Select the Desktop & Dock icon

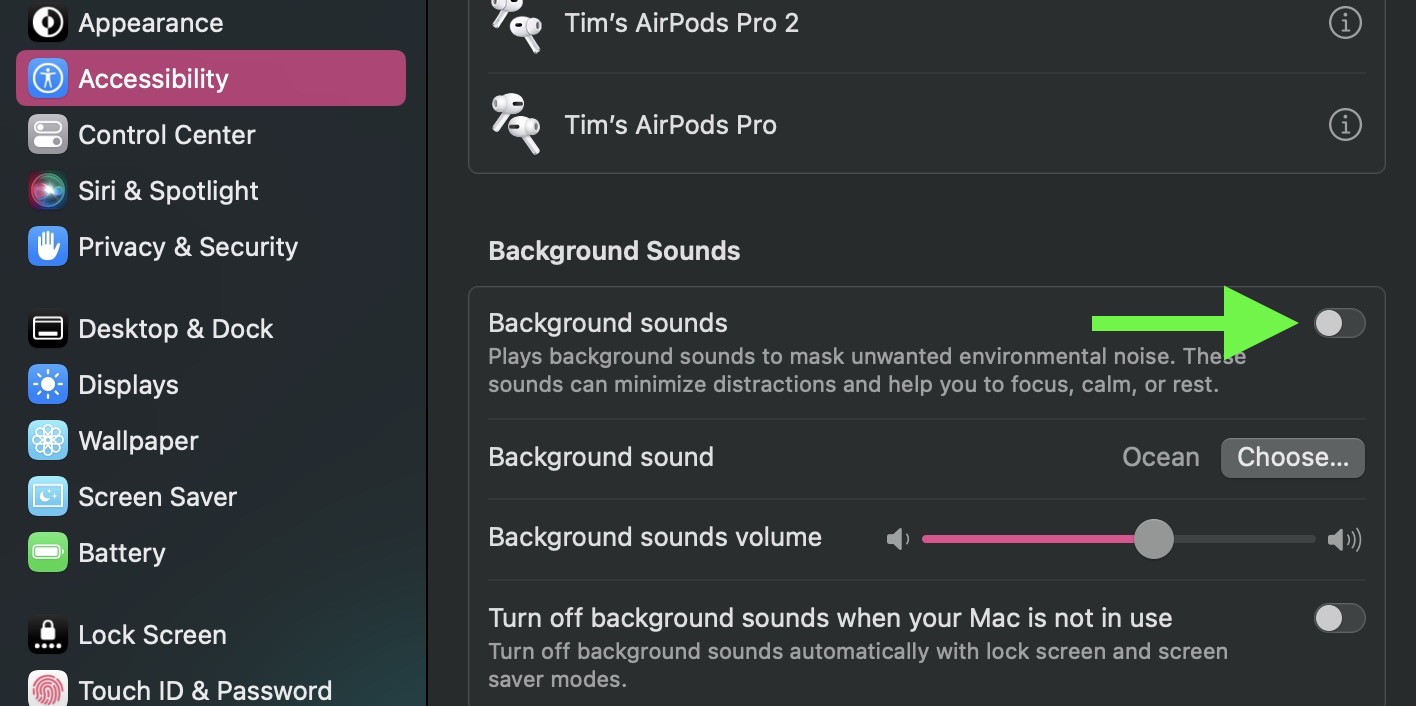coord(48,329)
